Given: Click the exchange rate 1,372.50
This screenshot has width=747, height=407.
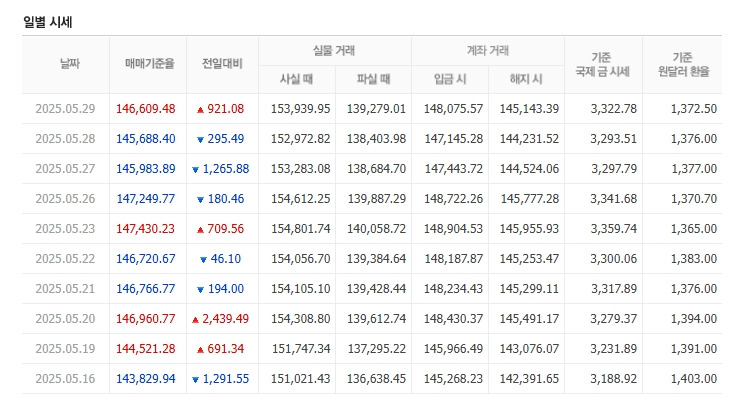Looking at the screenshot, I should 694,109.
